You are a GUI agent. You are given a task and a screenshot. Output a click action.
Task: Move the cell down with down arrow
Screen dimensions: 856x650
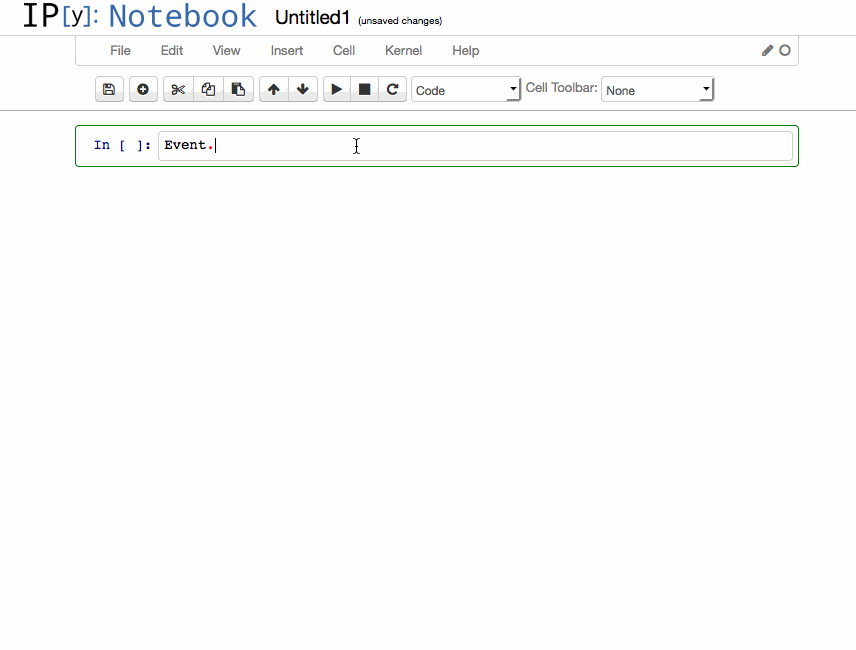(302, 89)
